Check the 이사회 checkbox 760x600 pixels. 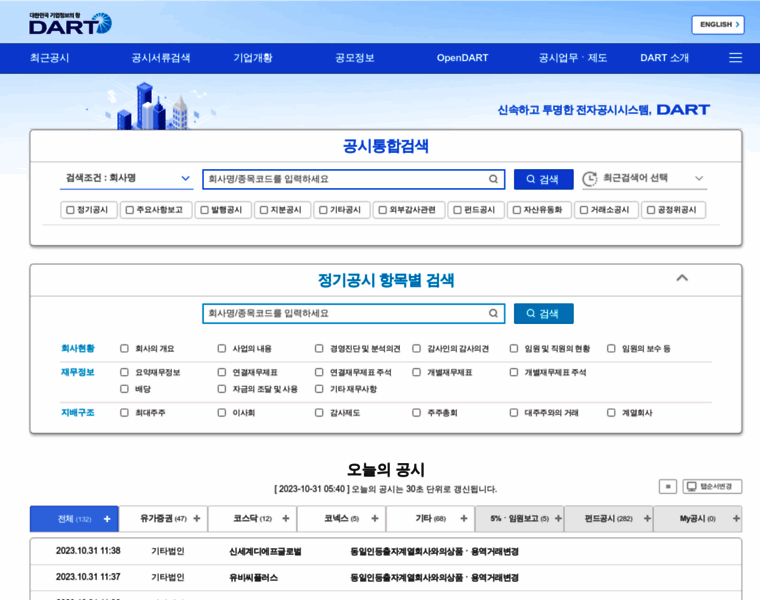(x=222, y=412)
